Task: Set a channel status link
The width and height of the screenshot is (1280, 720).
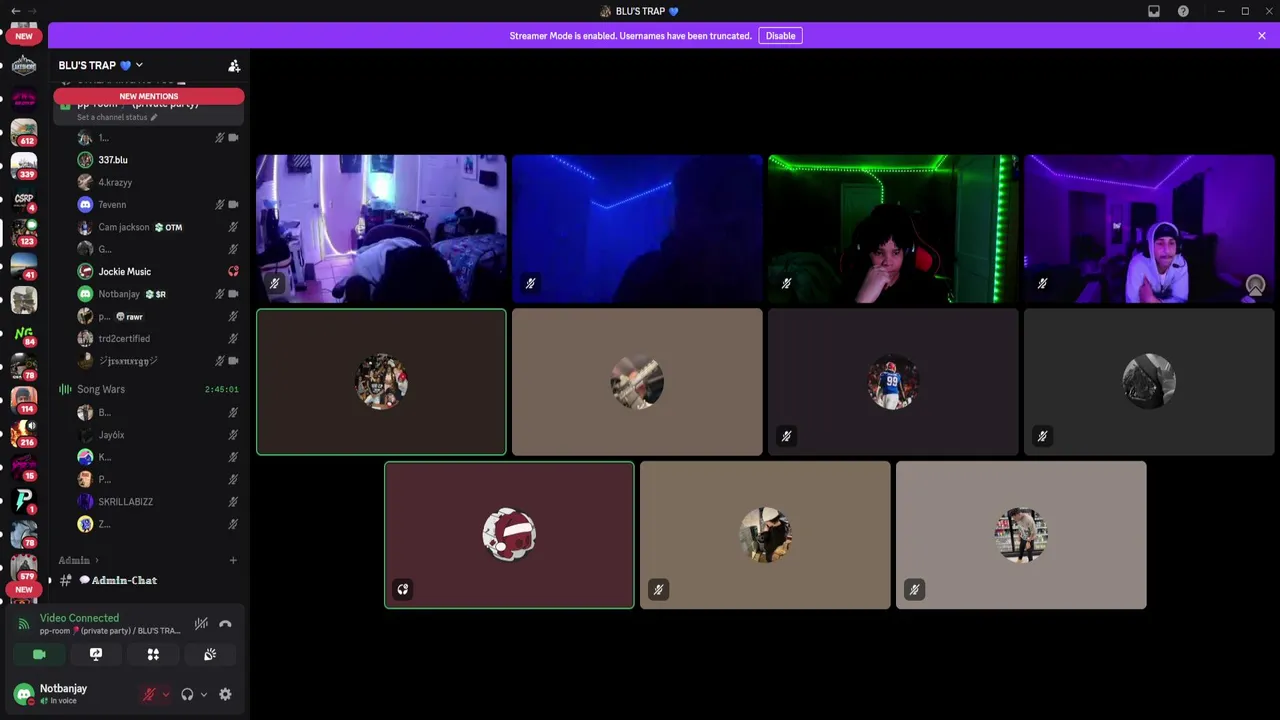Action: pos(117,117)
